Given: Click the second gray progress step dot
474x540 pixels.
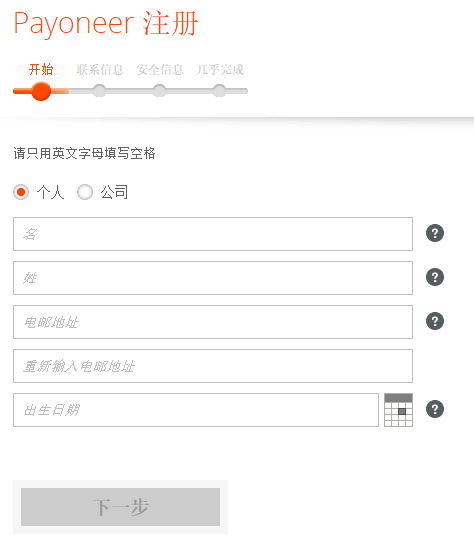Looking at the screenshot, I should pos(159,91).
